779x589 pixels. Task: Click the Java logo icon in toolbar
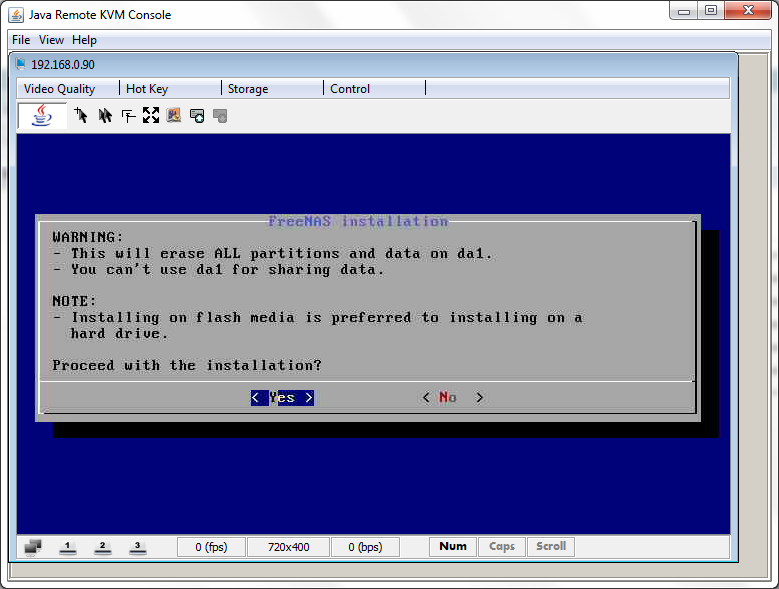click(42, 116)
